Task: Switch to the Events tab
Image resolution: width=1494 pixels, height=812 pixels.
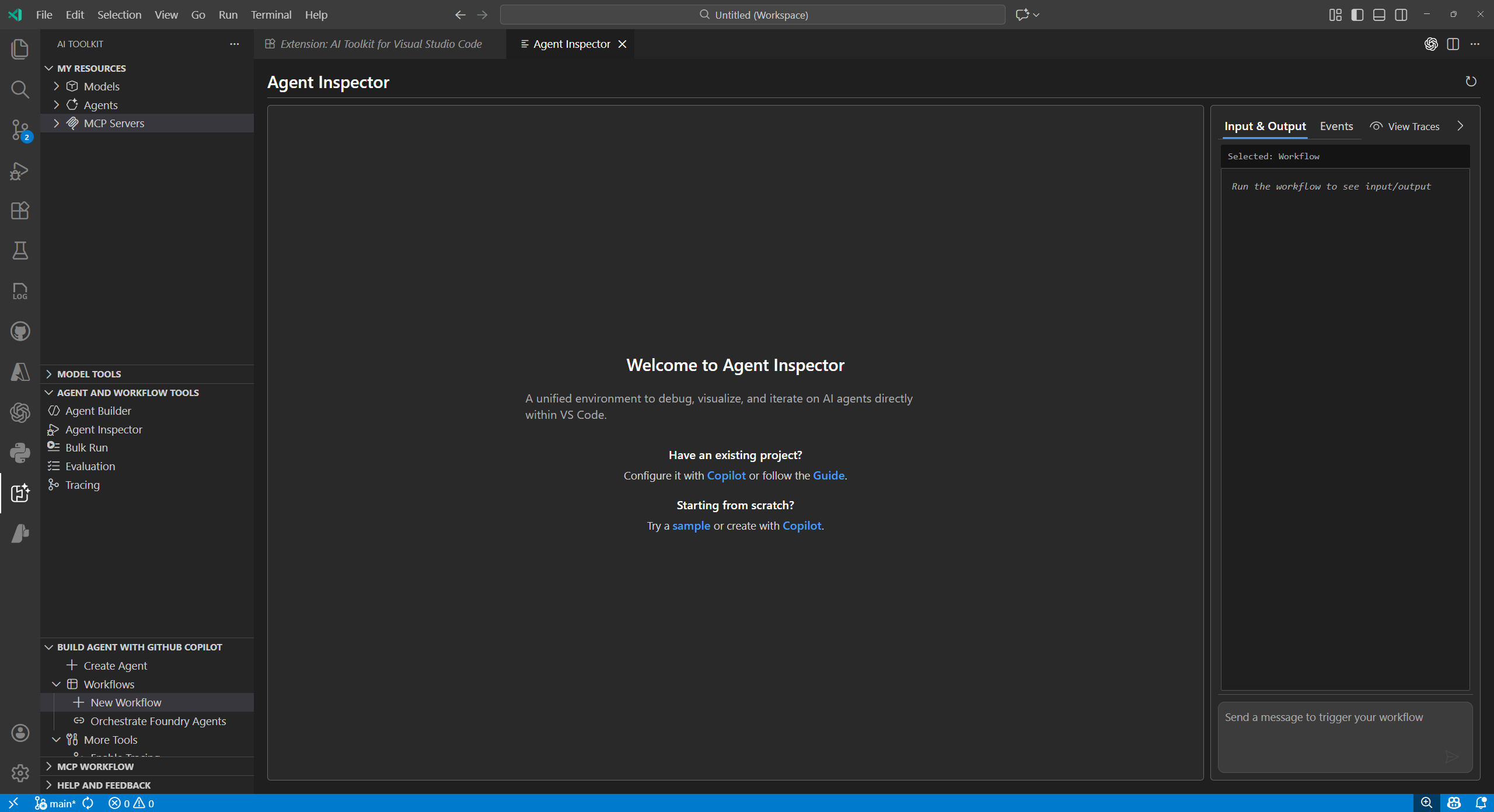Action: coord(1336,126)
